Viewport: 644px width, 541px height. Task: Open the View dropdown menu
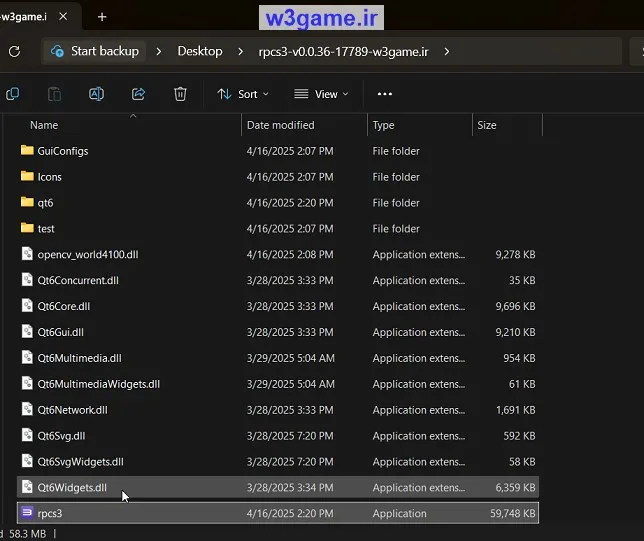coord(321,94)
